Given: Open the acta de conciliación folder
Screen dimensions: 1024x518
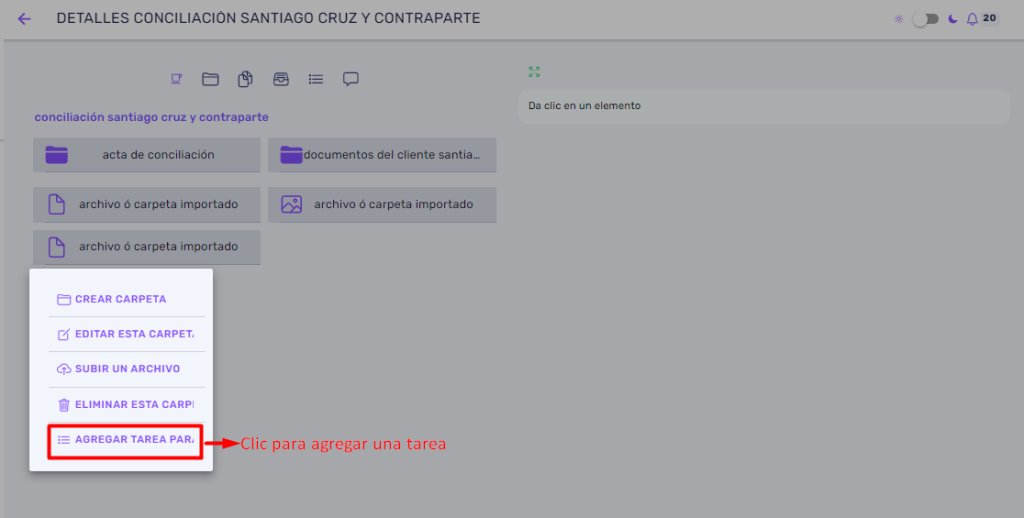Looking at the screenshot, I should tap(147, 155).
